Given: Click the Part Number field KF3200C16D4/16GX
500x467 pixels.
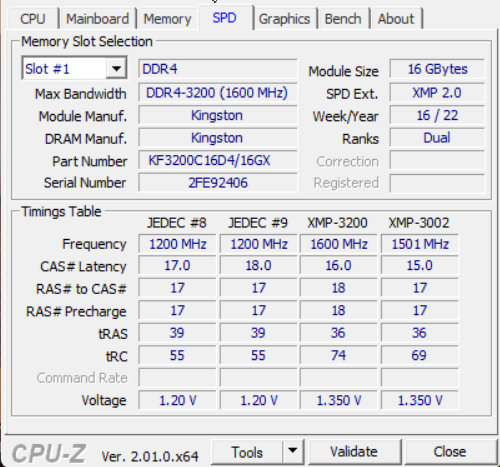Looking at the screenshot, I should click(x=217, y=161).
